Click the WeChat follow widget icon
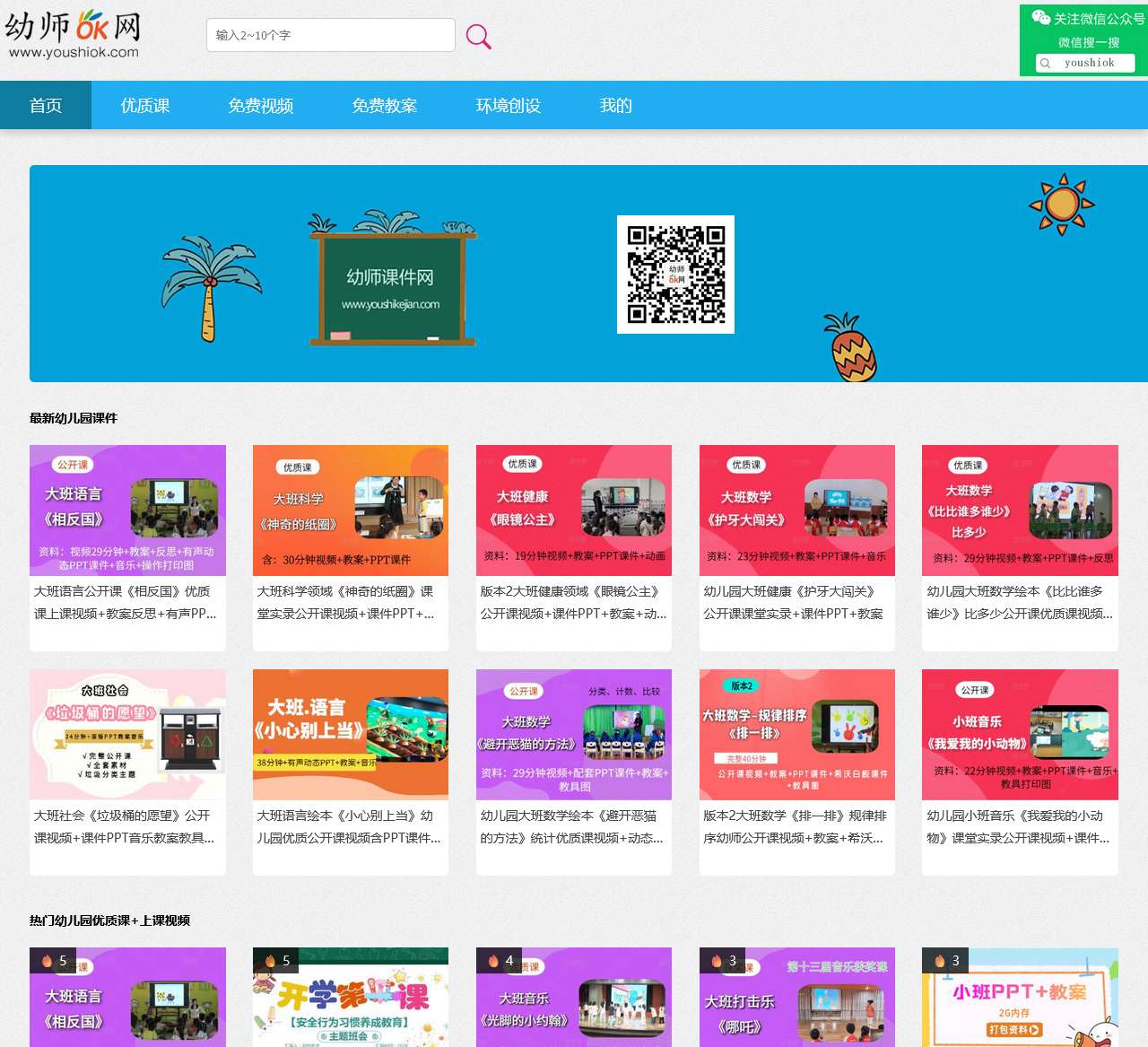Image resolution: width=1148 pixels, height=1047 pixels. click(x=1040, y=18)
